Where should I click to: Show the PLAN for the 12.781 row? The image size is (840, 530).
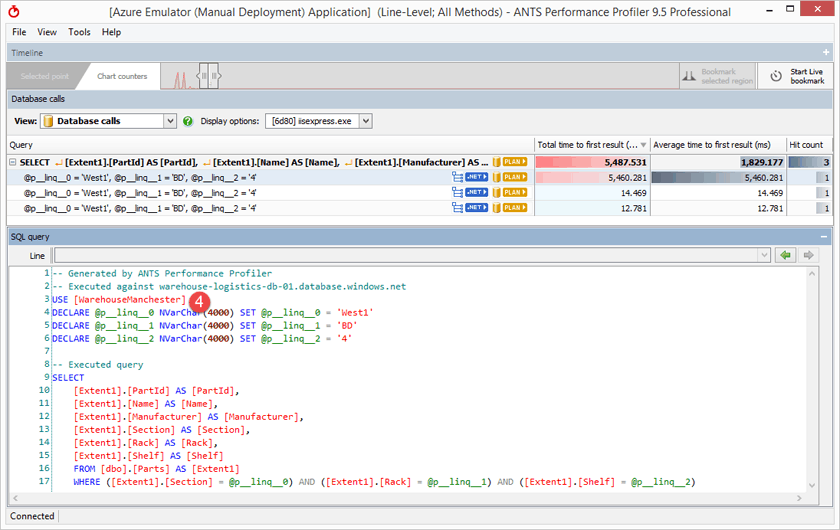pyautogui.click(x=514, y=207)
